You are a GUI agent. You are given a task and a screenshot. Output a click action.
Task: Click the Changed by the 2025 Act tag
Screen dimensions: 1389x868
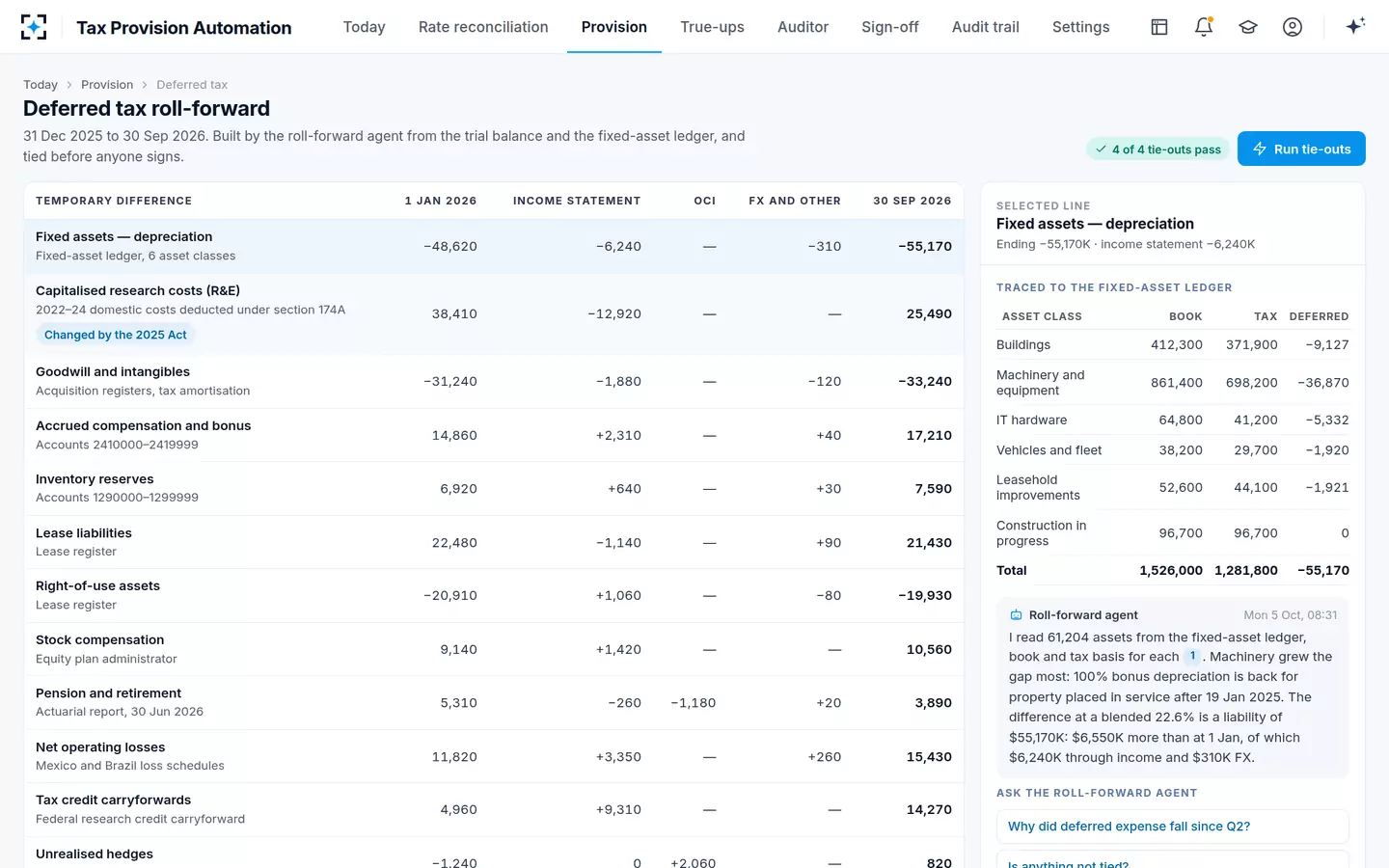116,335
